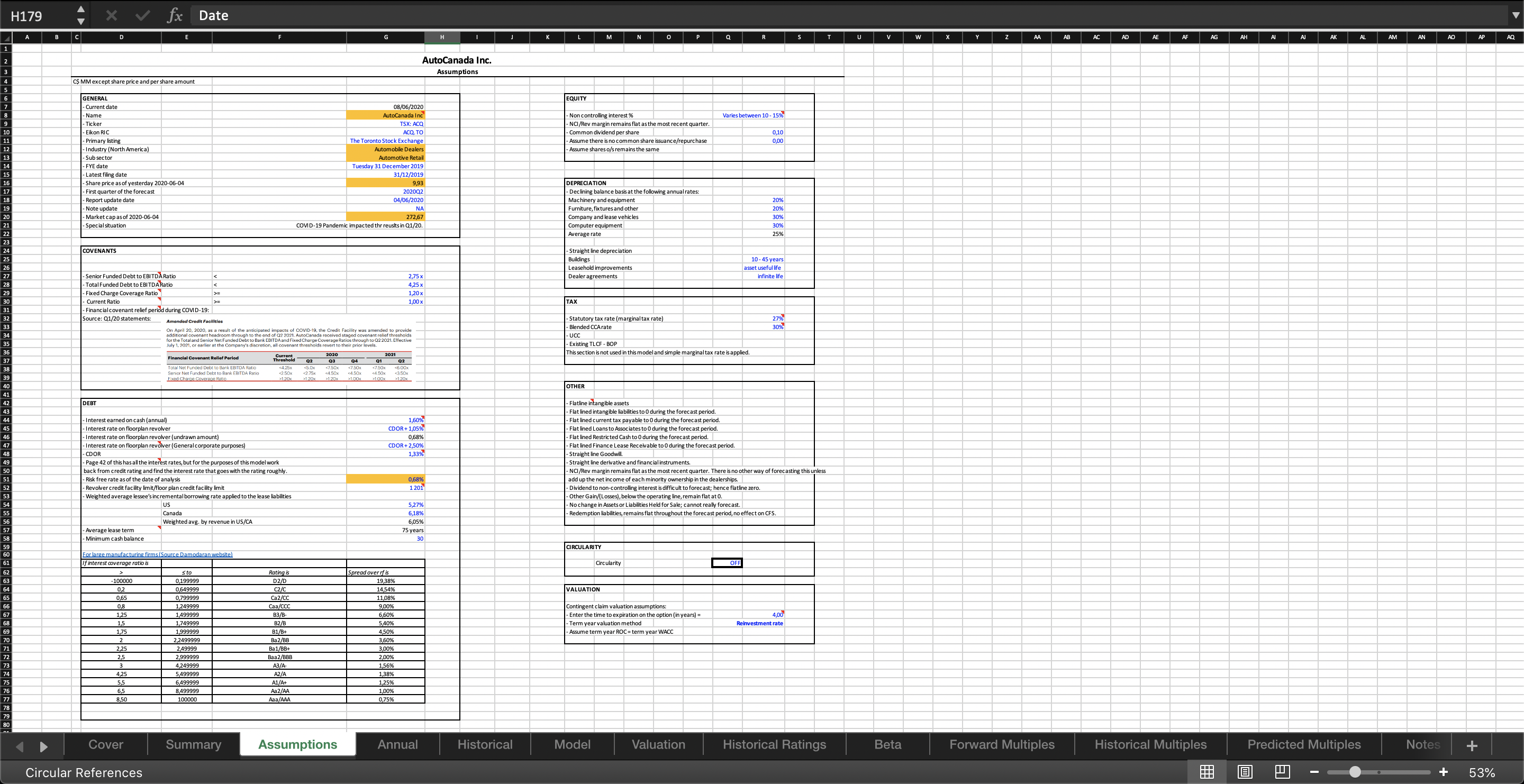Click the Circular References status text
The width and height of the screenshot is (1524, 784).
[x=84, y=773]
